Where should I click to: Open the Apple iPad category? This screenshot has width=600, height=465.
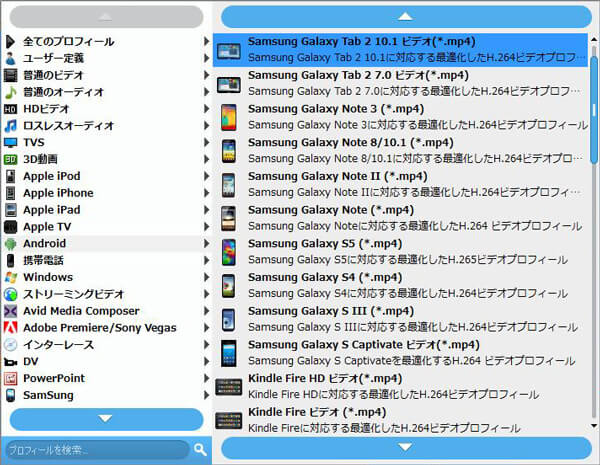click(x=106, y=210)
